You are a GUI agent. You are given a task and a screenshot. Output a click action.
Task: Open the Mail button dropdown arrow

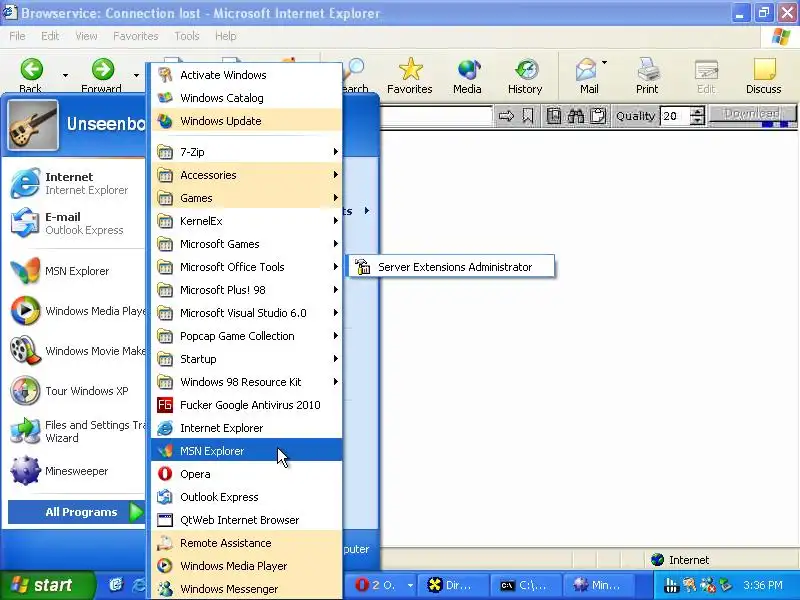pos(605,63)
